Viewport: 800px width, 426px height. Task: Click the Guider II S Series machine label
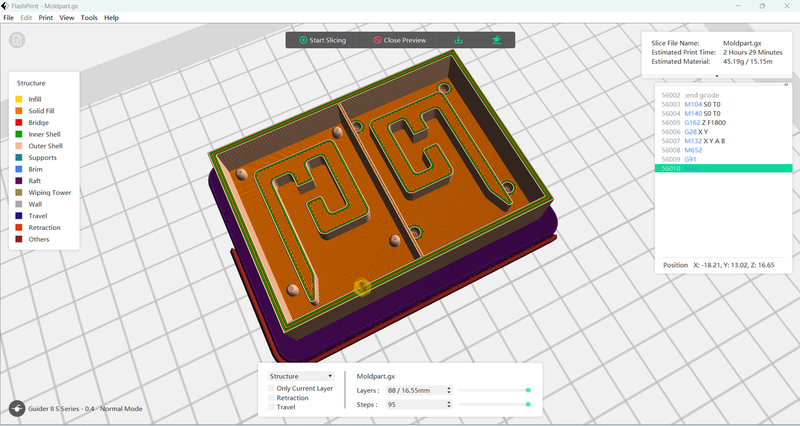[x=85, y=409]
